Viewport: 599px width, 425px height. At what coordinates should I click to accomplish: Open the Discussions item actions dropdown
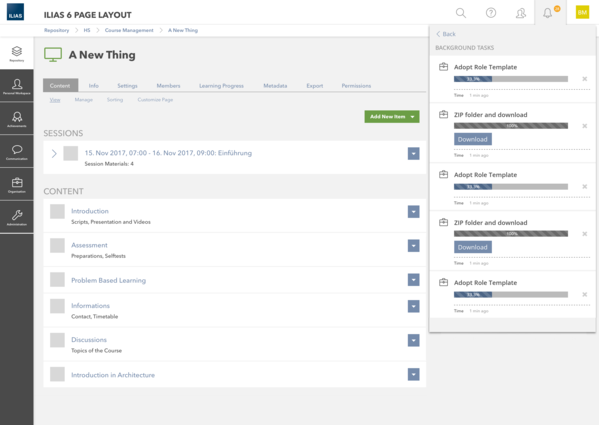click(x=413, y=340)
